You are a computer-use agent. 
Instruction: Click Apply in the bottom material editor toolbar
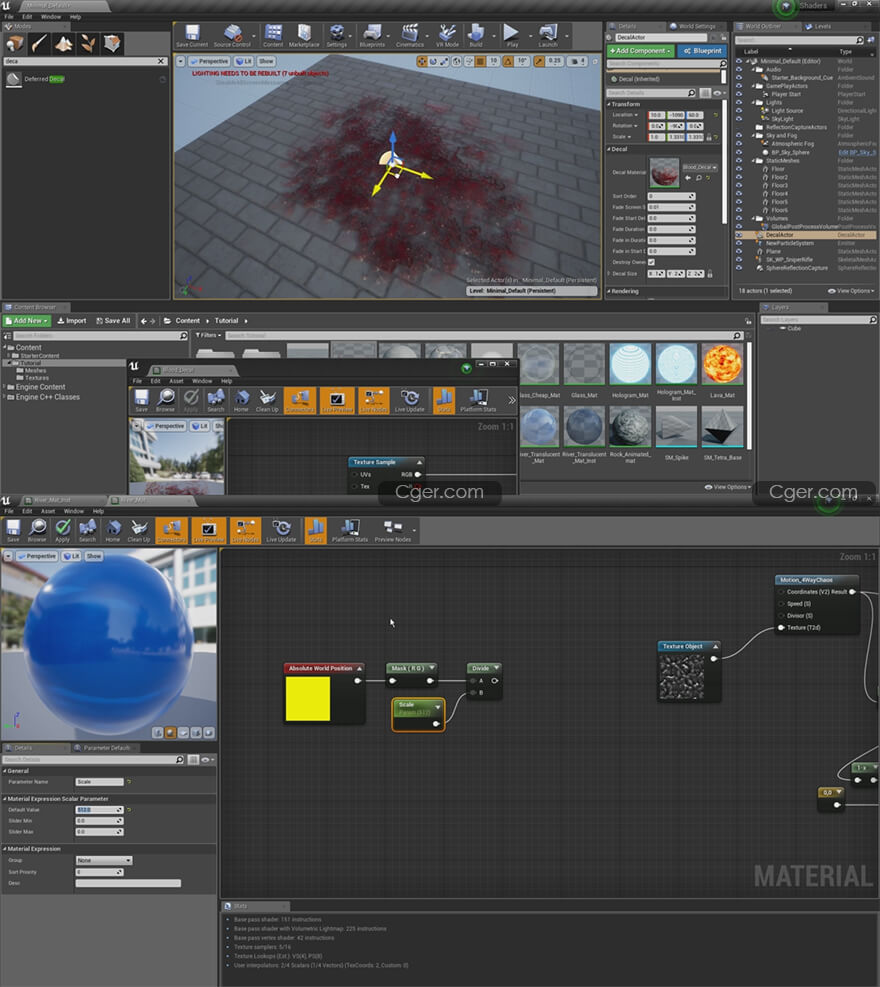point(62,531)
